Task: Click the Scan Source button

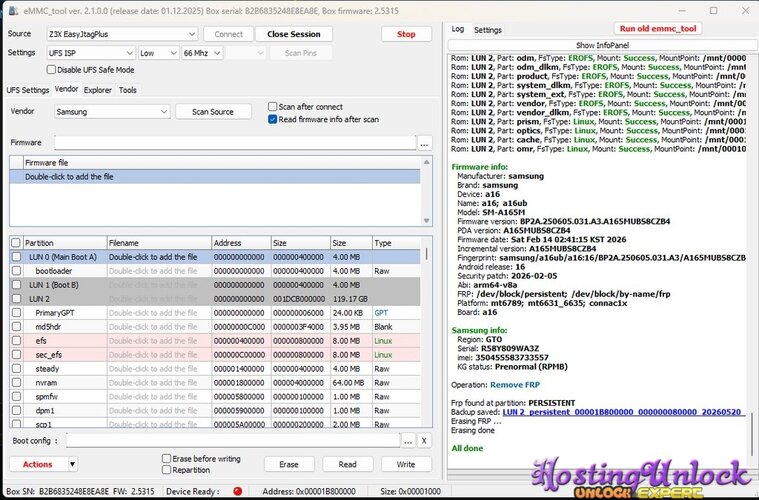Action: pos(213,112)
